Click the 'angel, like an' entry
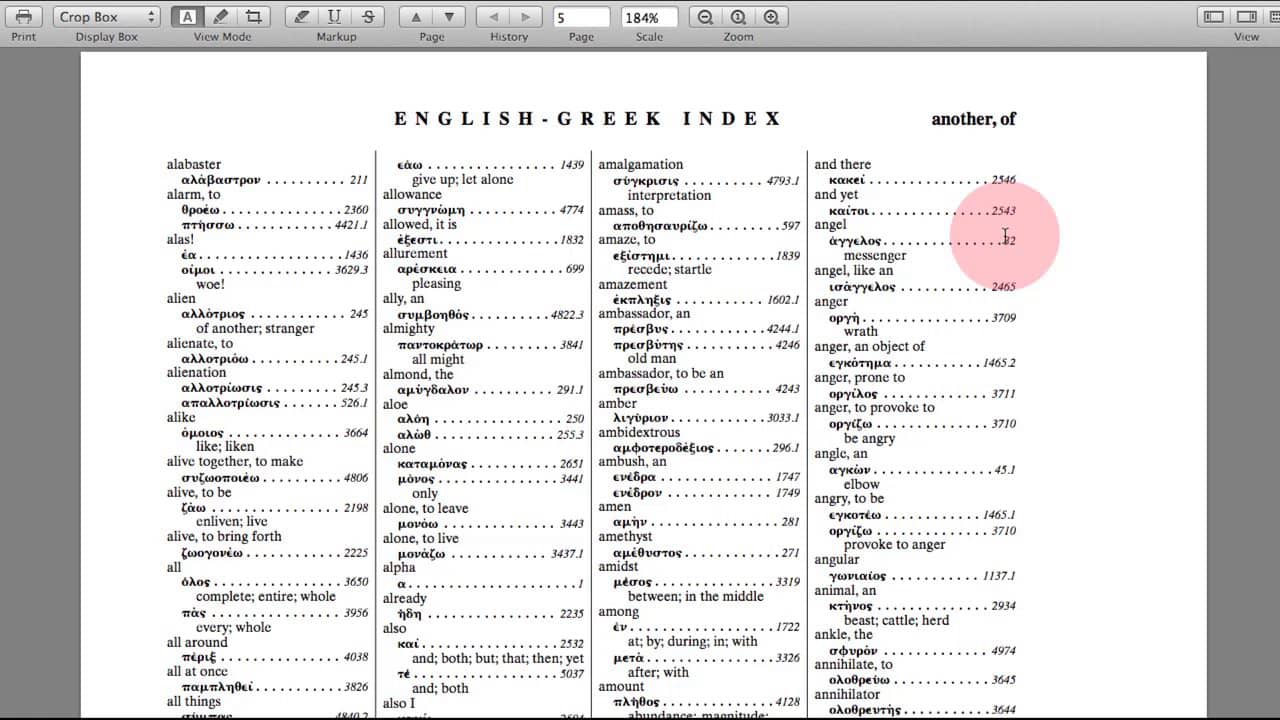 853,271
